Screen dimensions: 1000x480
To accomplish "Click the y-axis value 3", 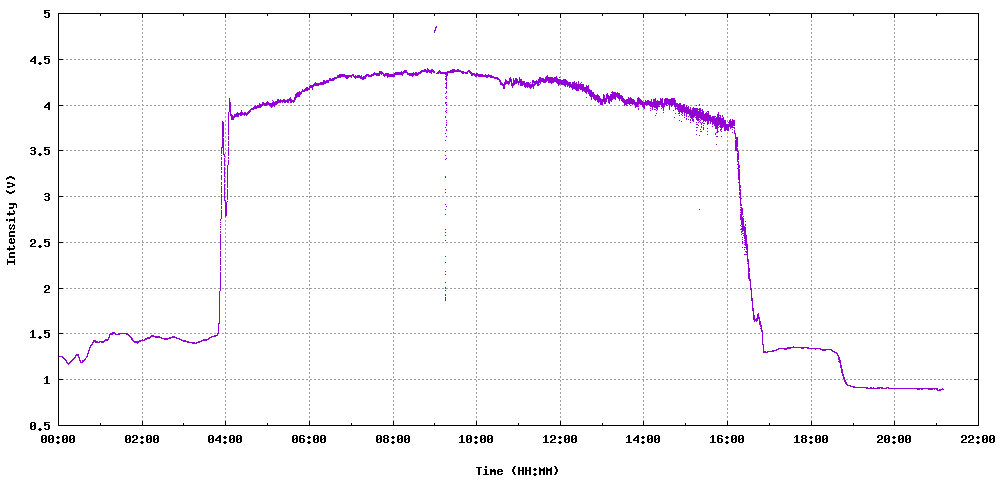I will (x=47, y=197).
